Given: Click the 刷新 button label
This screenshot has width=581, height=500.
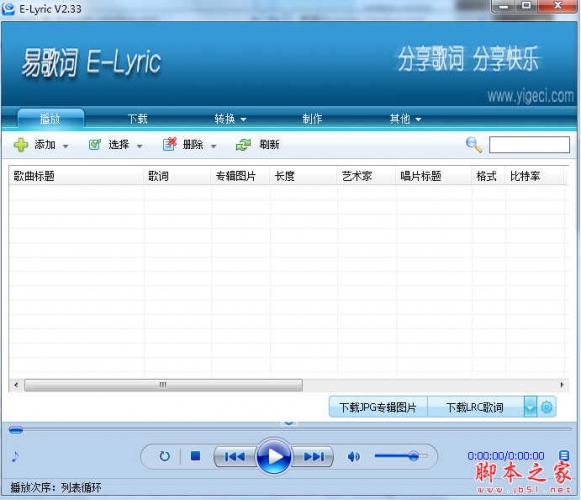Looking at the screenshot, I should coord(269,145).
